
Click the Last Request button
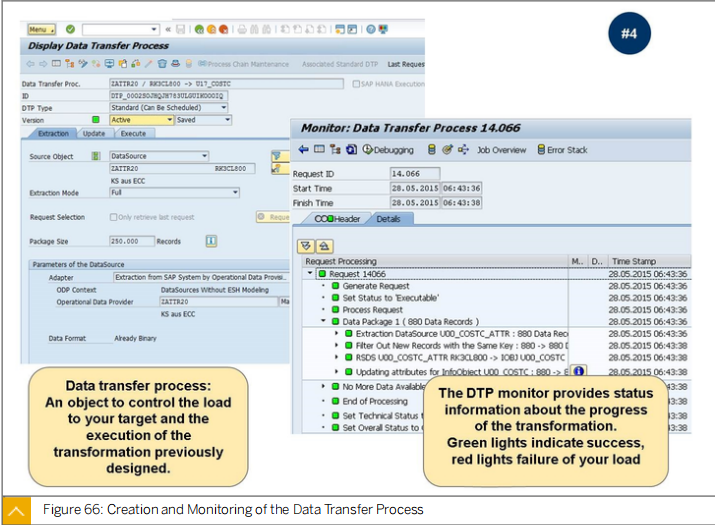406,64
